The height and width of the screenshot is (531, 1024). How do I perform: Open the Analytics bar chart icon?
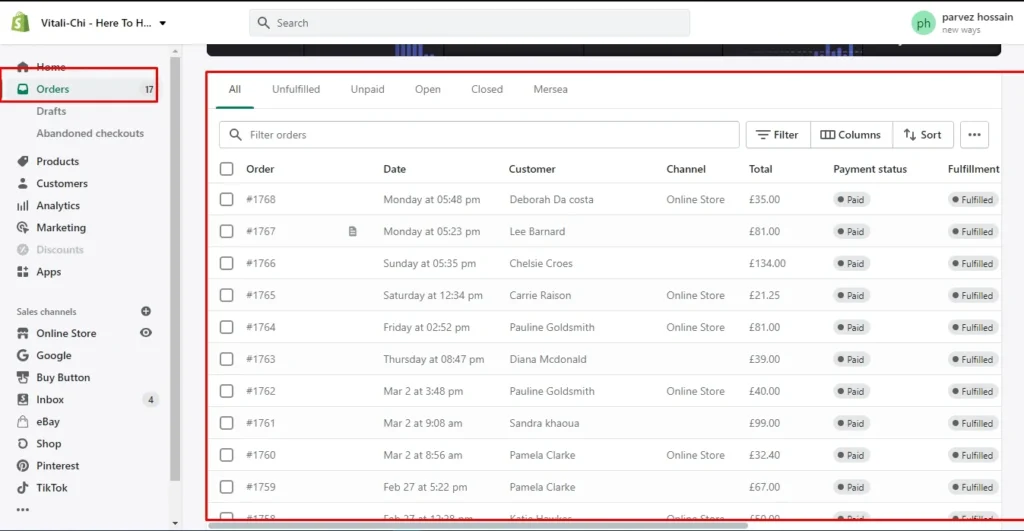(23, 205)
